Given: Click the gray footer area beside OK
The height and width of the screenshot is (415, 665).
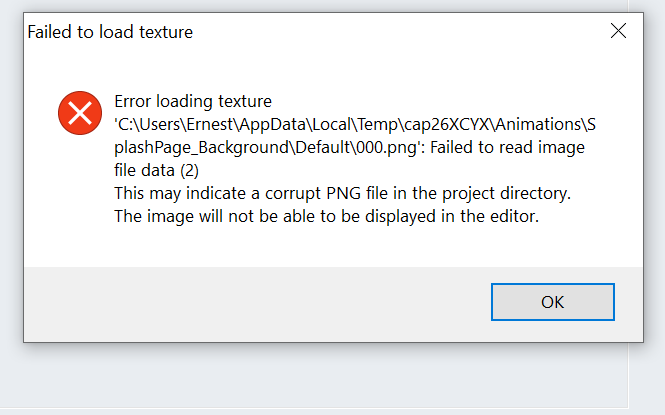Looking at the screenshot, I should [254, 303].
